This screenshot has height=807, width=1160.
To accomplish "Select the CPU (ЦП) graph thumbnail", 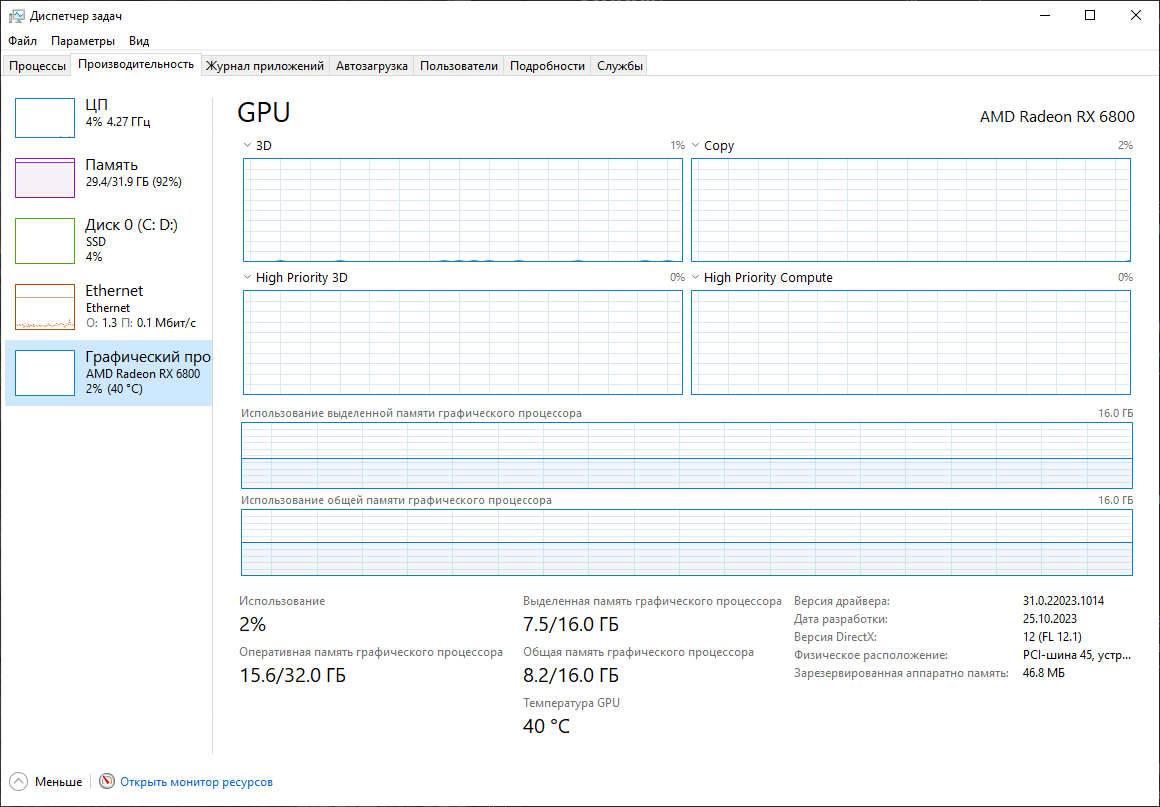I will coord(45,118).
